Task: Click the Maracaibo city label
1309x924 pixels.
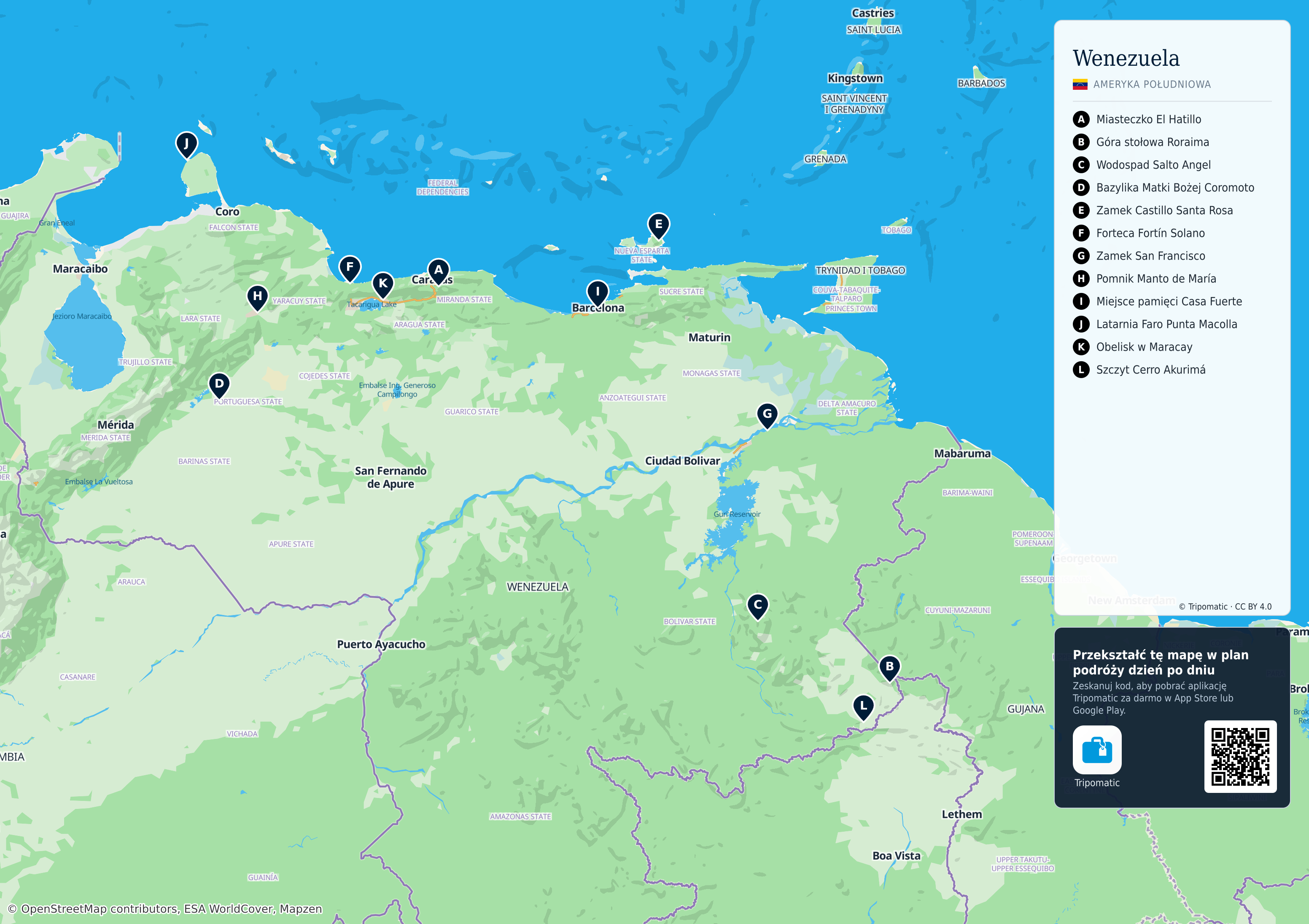Action: 81,269
